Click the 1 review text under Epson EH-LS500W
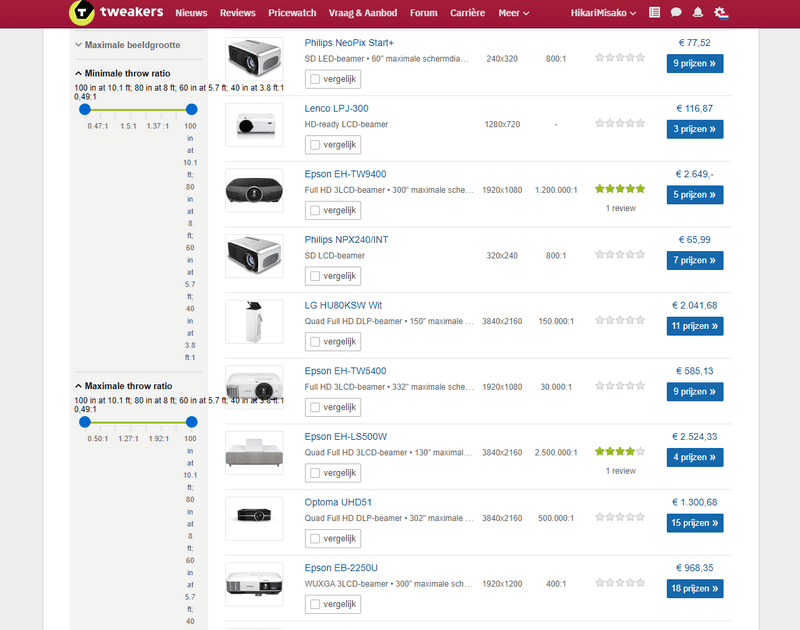The width and height of the screenshot is (800, 630). (620, 471)
